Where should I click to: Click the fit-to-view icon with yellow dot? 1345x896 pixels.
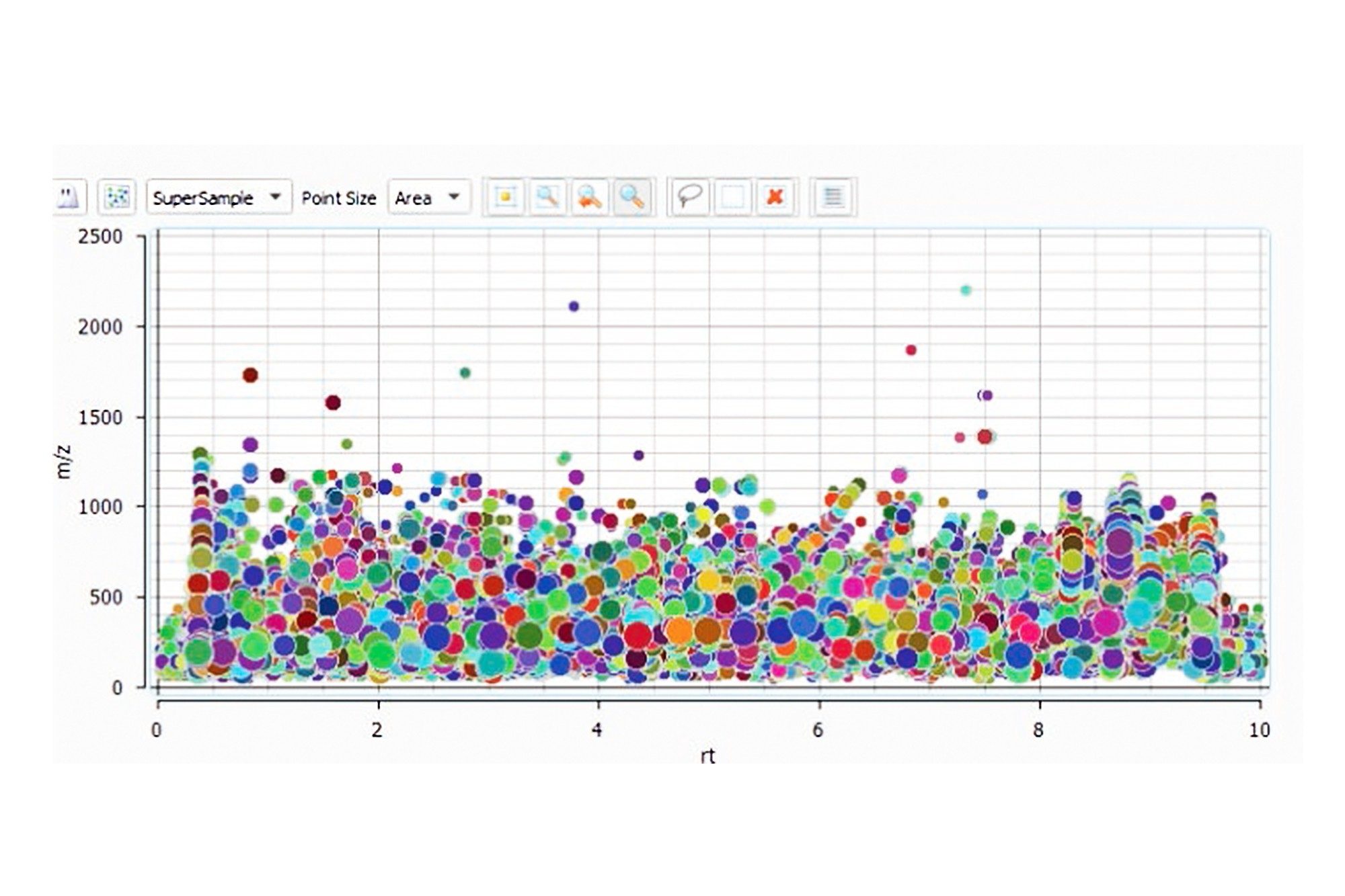[x=506, y=197]
